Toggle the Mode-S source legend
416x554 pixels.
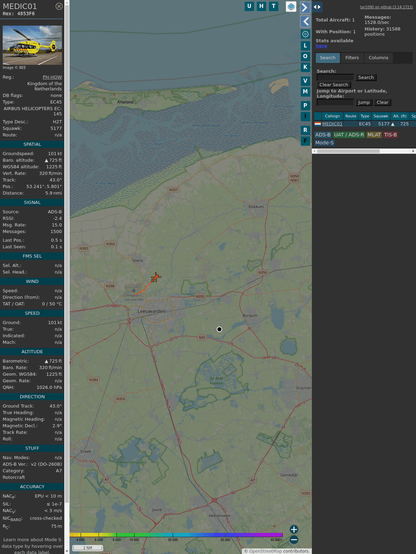coord(324,143)
